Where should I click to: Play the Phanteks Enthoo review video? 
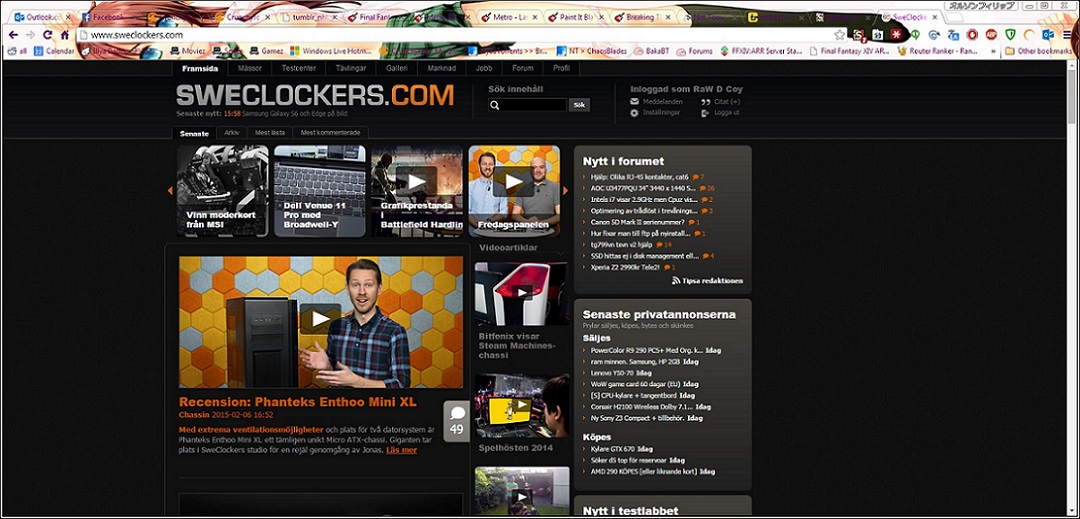pos(320,319)
